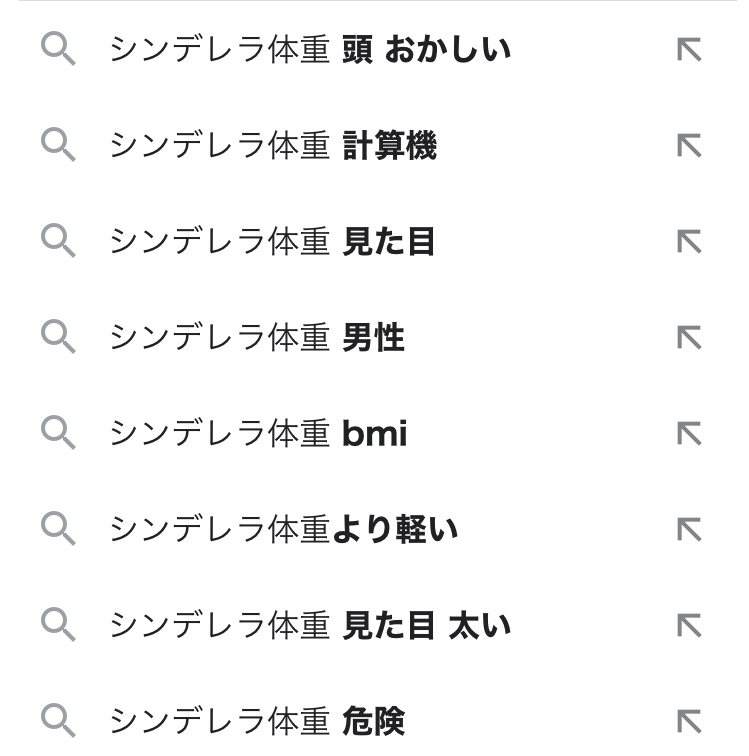749x756 pixels.
Task: Insert より軽い suggestion using arrow icon
Action: pos(689,529)
